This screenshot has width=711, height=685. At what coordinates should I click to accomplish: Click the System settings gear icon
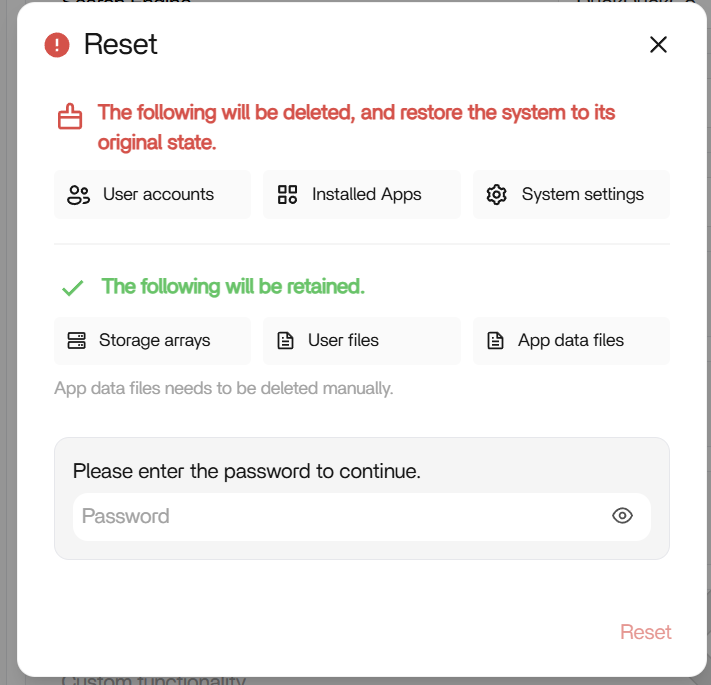(497, 195)
